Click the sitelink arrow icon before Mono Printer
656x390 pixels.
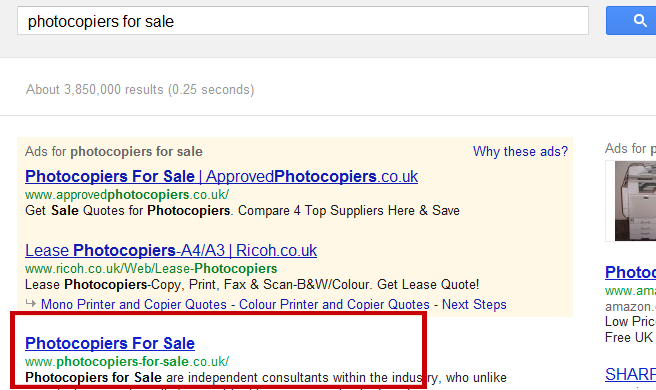(31, 303)
